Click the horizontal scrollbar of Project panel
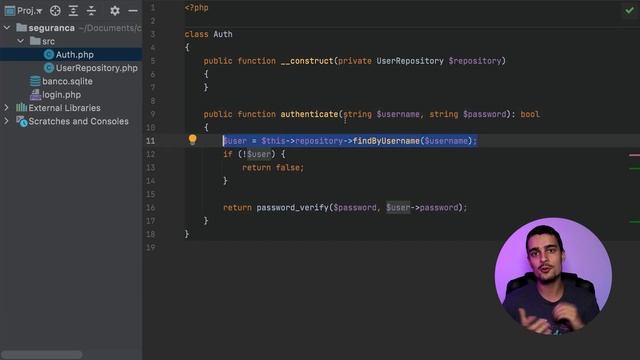This screenshot has width=640, height=360. 42,354
